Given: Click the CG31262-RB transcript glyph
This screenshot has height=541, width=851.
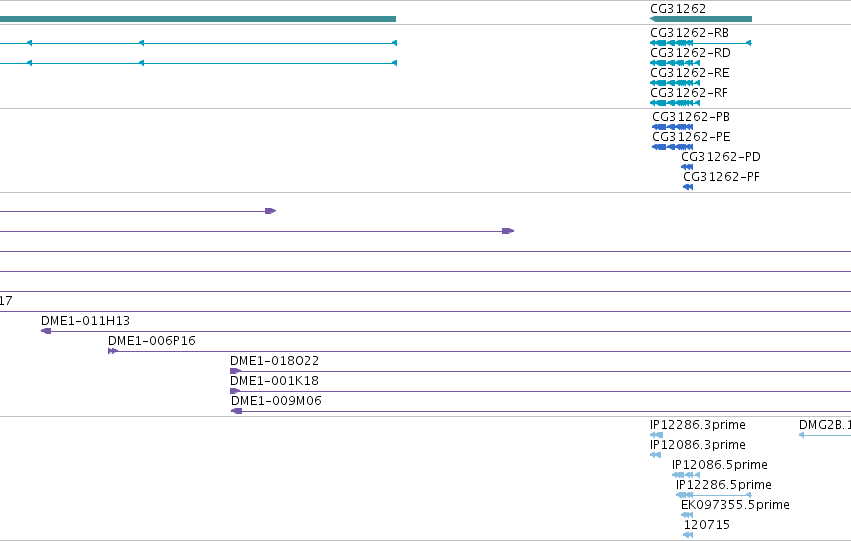Looking at the screenshot, I should click(x=701, y=43).
